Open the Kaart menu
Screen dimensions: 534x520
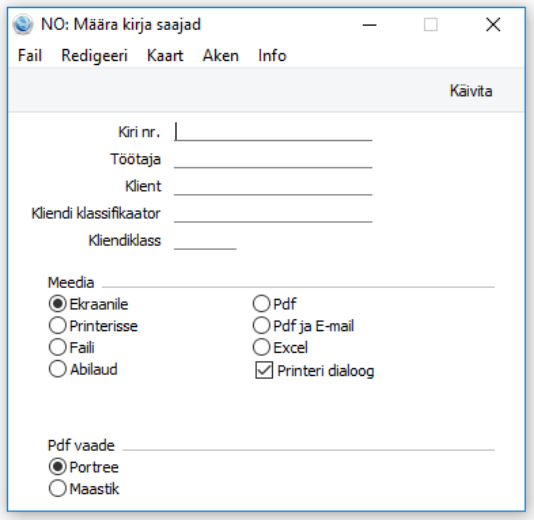[x=165, y=56]
